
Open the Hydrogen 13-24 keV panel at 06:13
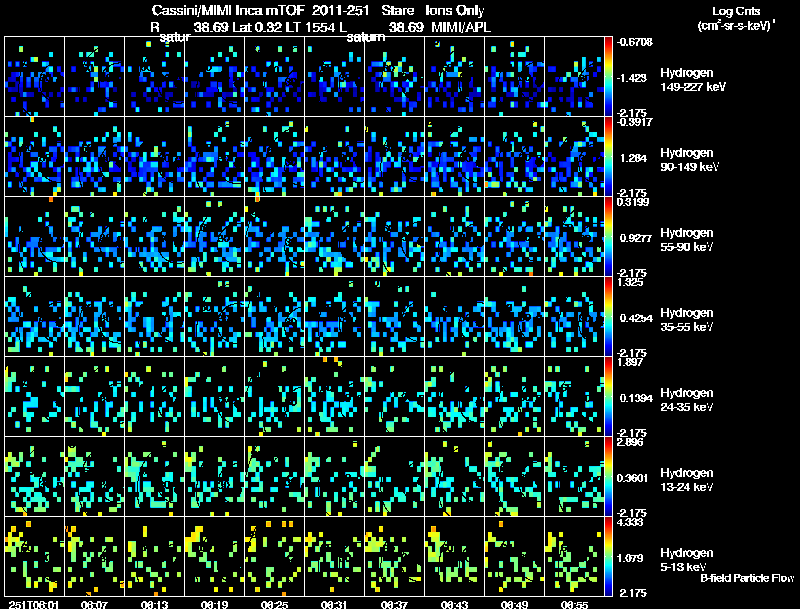pos(155,476)
